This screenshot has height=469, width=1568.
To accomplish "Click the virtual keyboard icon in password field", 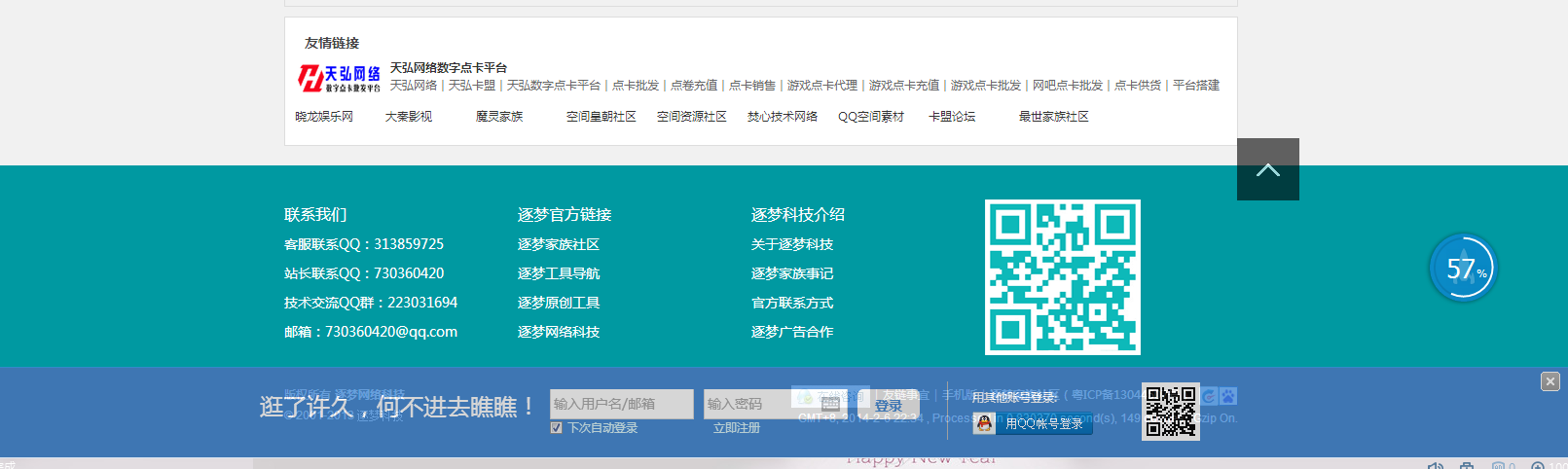I will pyautogui.click(x=830, y=404).
